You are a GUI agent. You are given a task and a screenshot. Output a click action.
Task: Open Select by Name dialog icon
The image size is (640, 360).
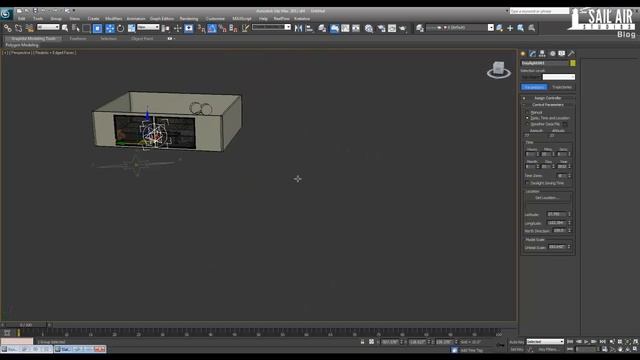click(x=76, y=28)
